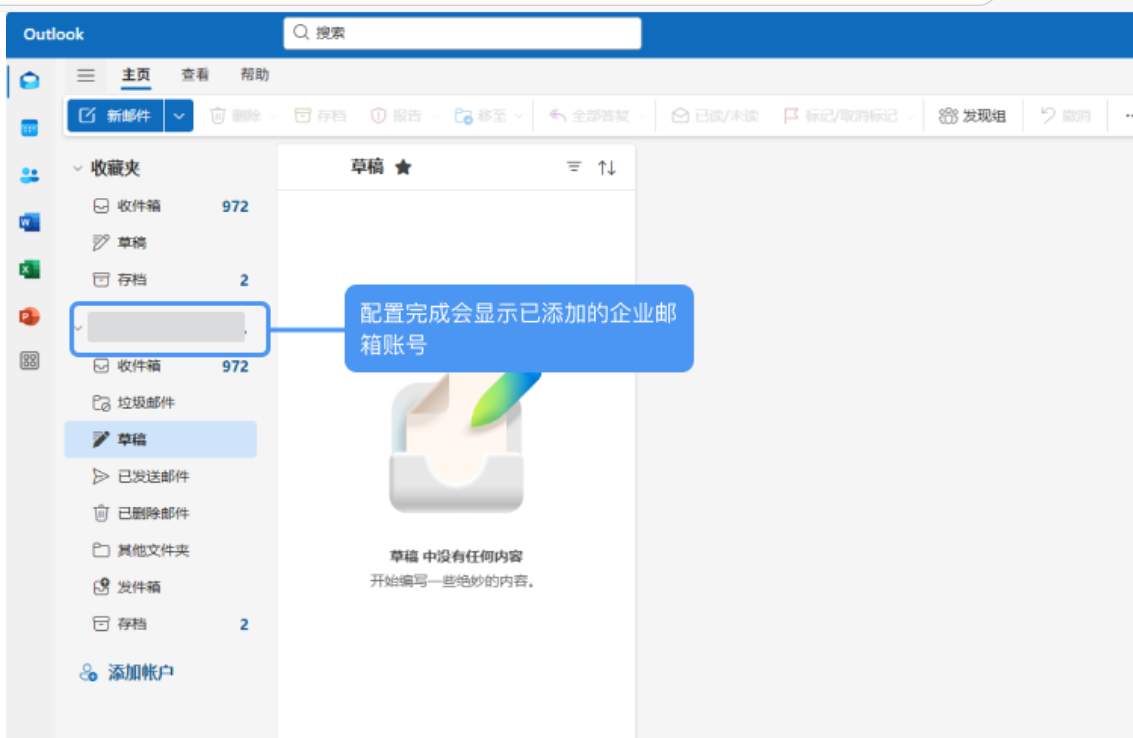The height and width of the screenshot is (738, 1133).
Task: Launch Word from the left rail
Action: pyautogui.click(x=29, y=222)
